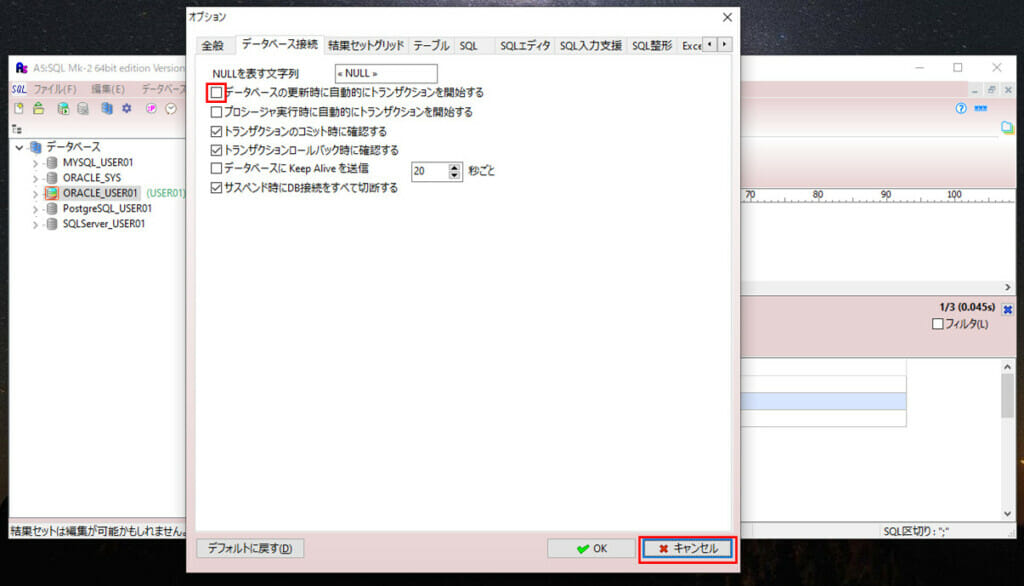Screen dimensions: 1024x586
Task: Switch to the SQLエディタ tab
Action: coord(524,46)
